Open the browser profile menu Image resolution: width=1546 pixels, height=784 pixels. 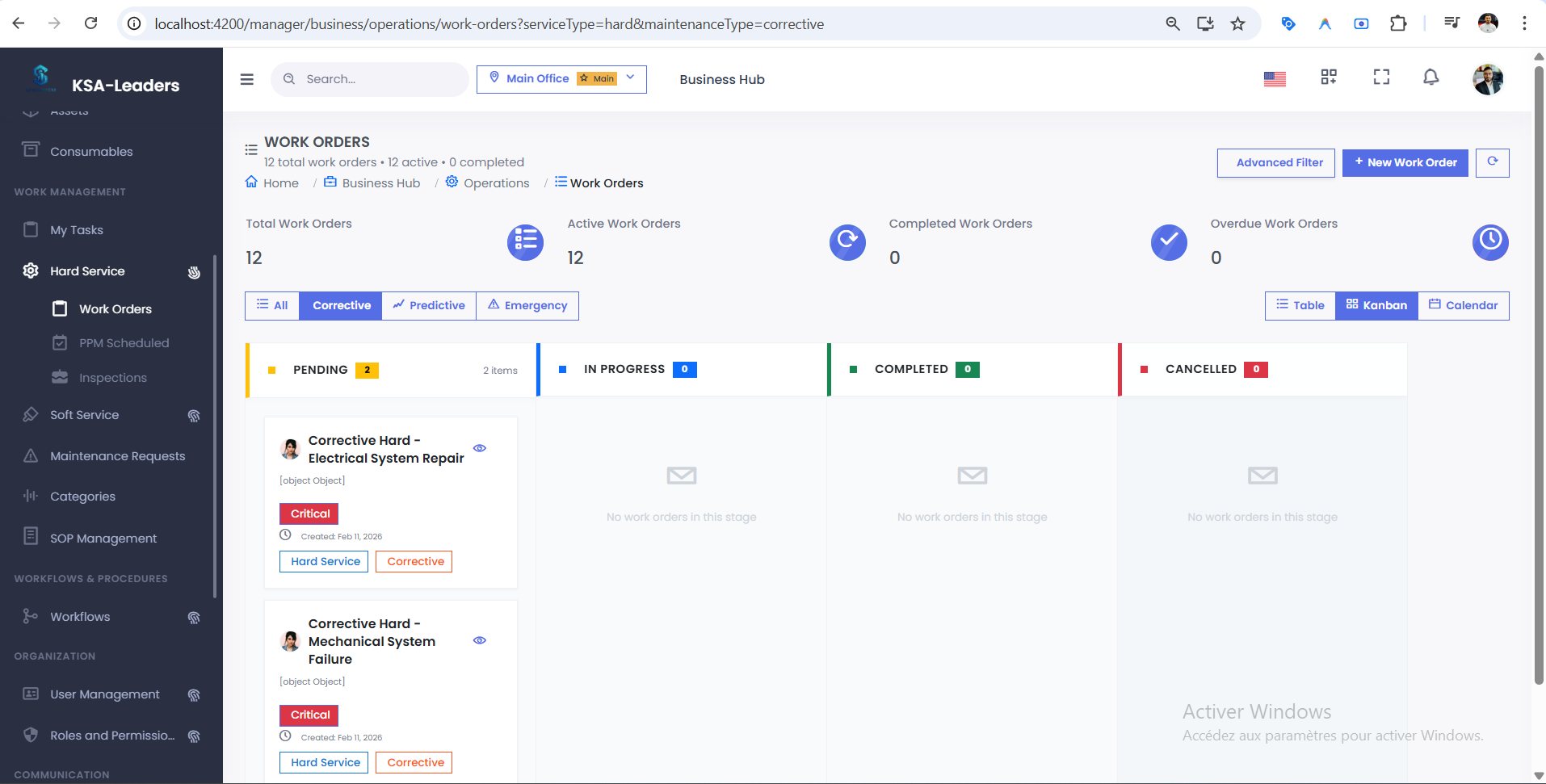click(1487, 23)
